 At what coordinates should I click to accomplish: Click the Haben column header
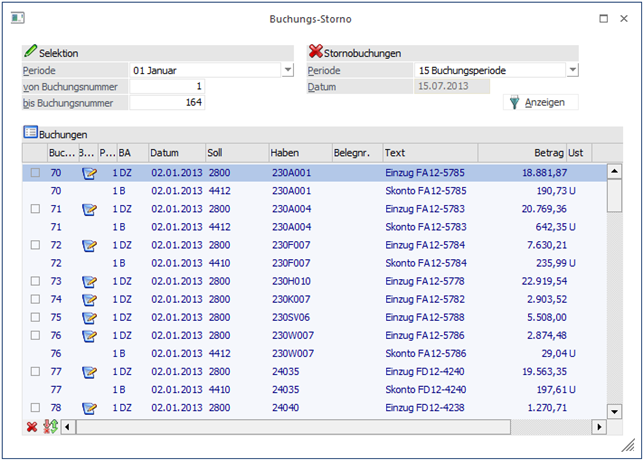[x=298, y=153]
